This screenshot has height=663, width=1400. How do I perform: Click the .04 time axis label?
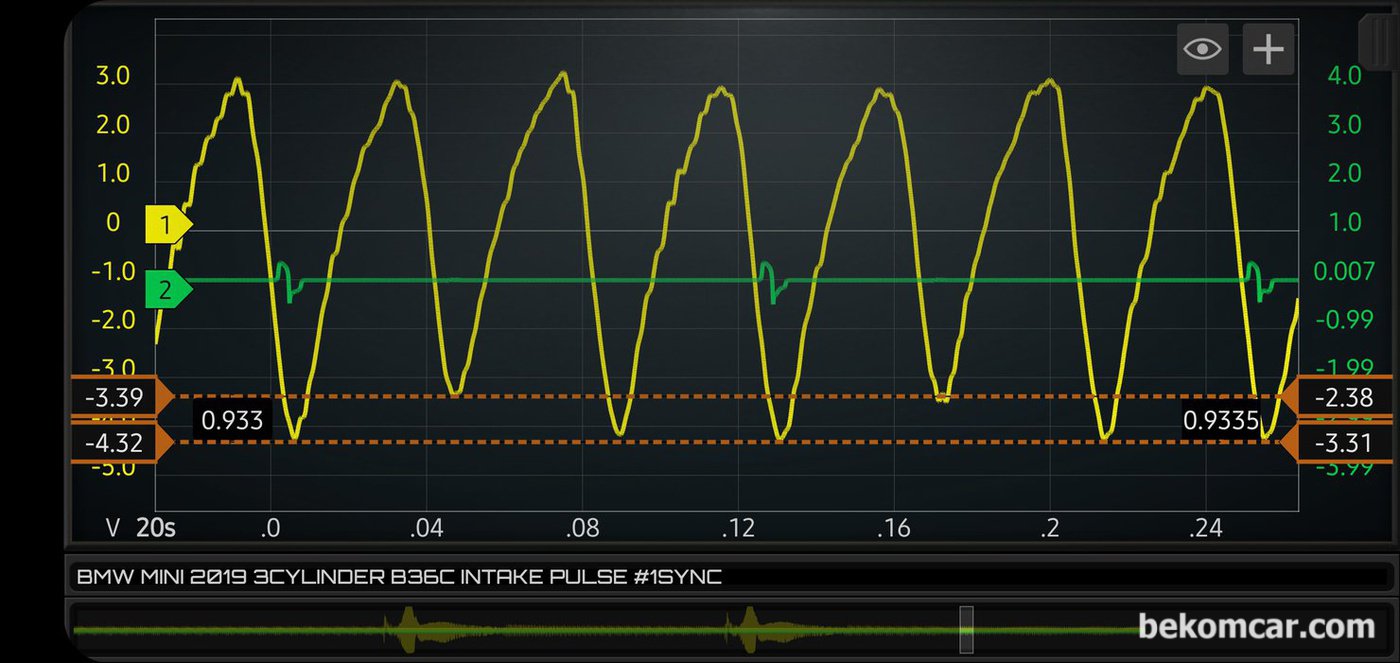point(425,528)
